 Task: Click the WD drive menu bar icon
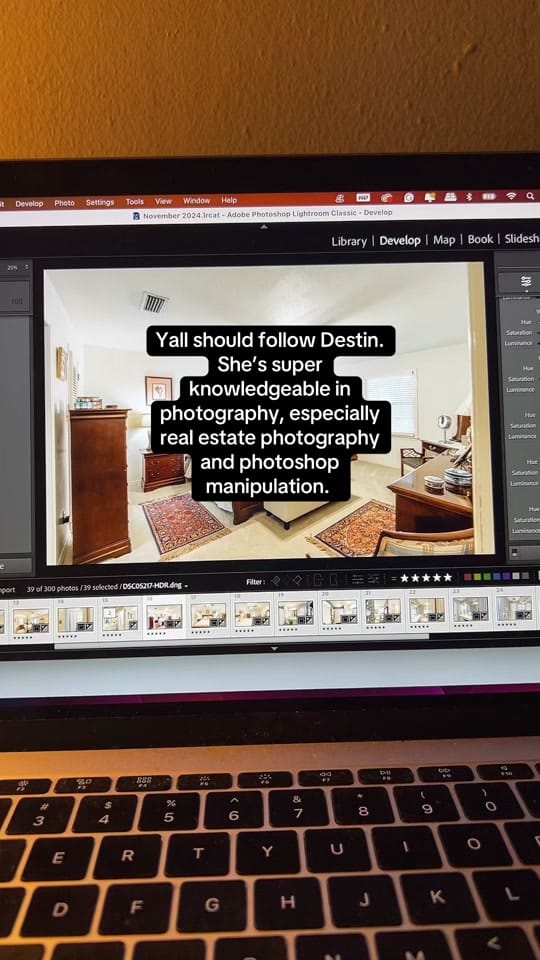[363, 197]
